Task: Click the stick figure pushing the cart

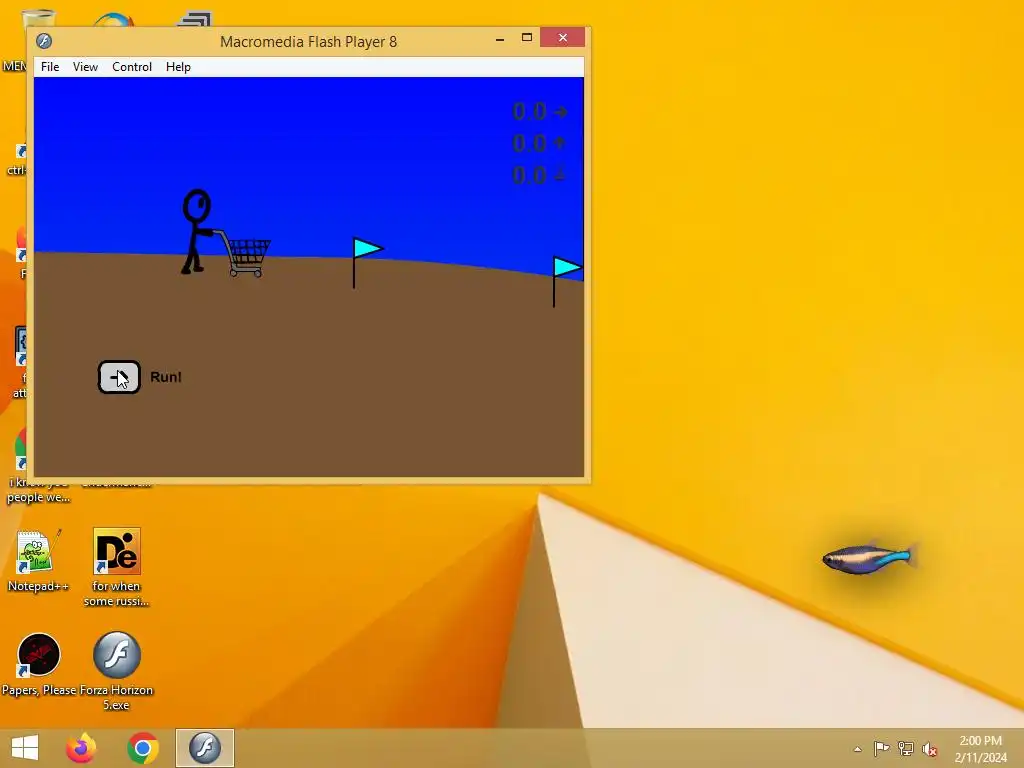Action: tap(196, 232)
